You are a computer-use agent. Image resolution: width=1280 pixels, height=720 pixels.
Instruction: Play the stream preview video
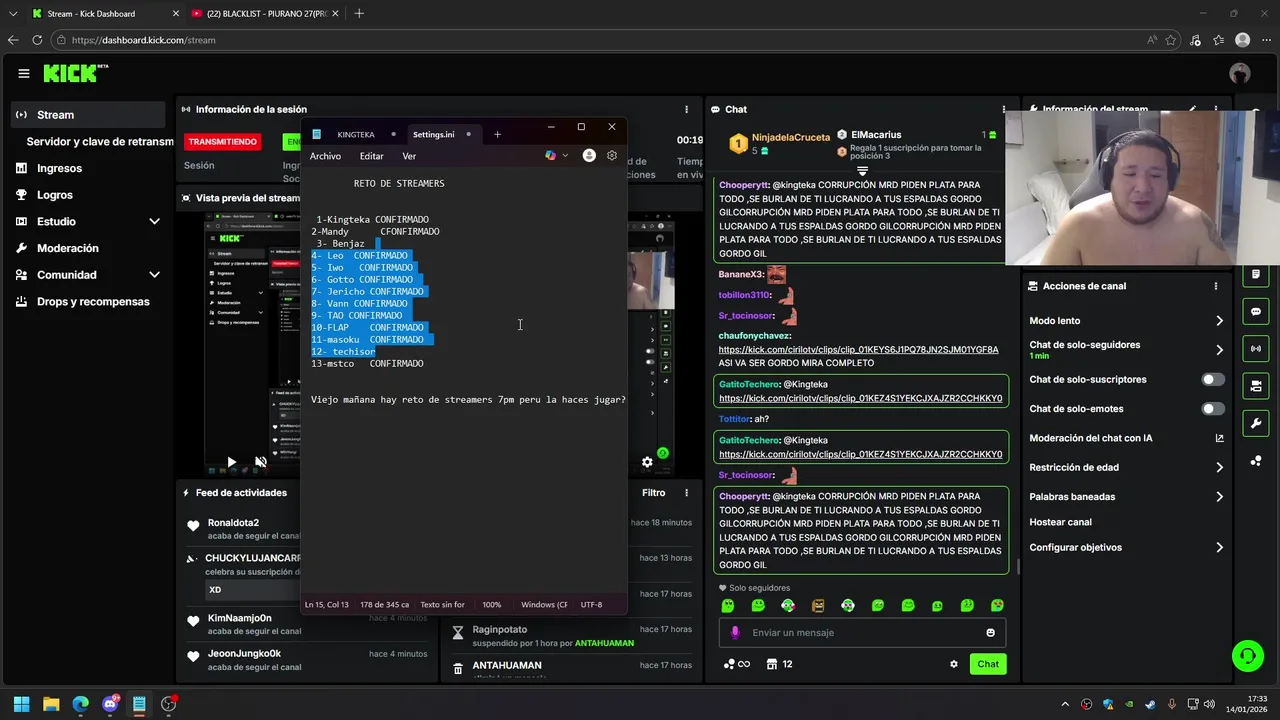click(x=231, y=462)
